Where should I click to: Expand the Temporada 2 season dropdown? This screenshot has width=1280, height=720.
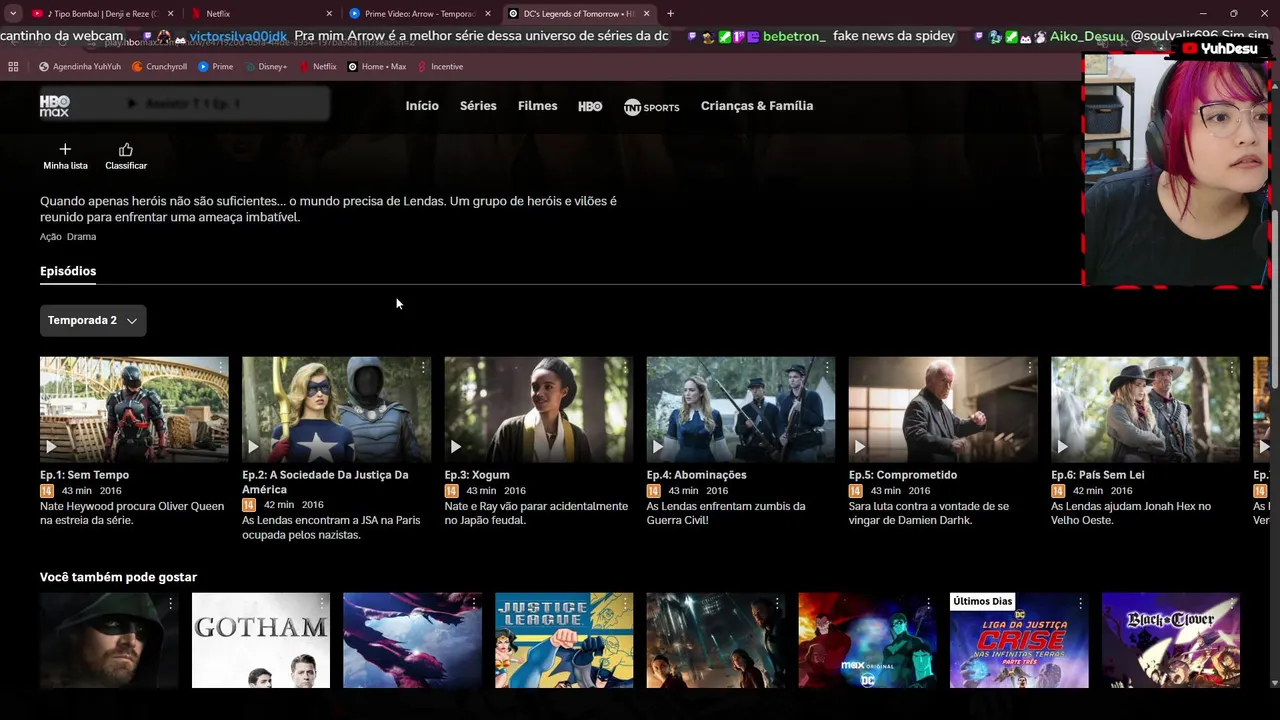click(x=93, y=320)
